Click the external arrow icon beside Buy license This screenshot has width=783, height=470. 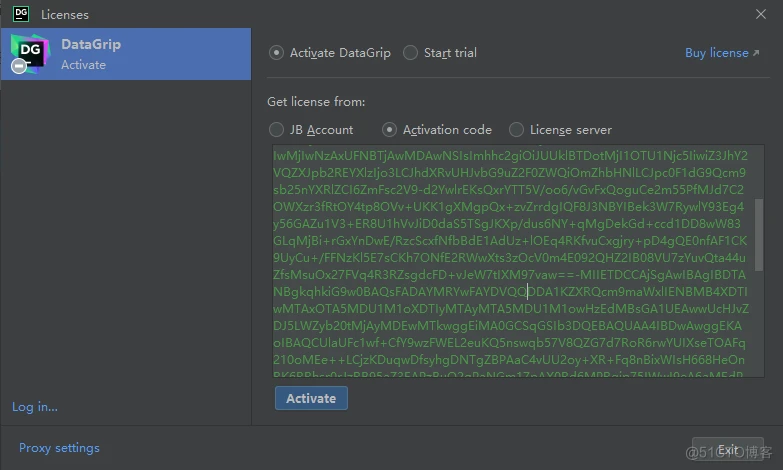click(755, 53)
